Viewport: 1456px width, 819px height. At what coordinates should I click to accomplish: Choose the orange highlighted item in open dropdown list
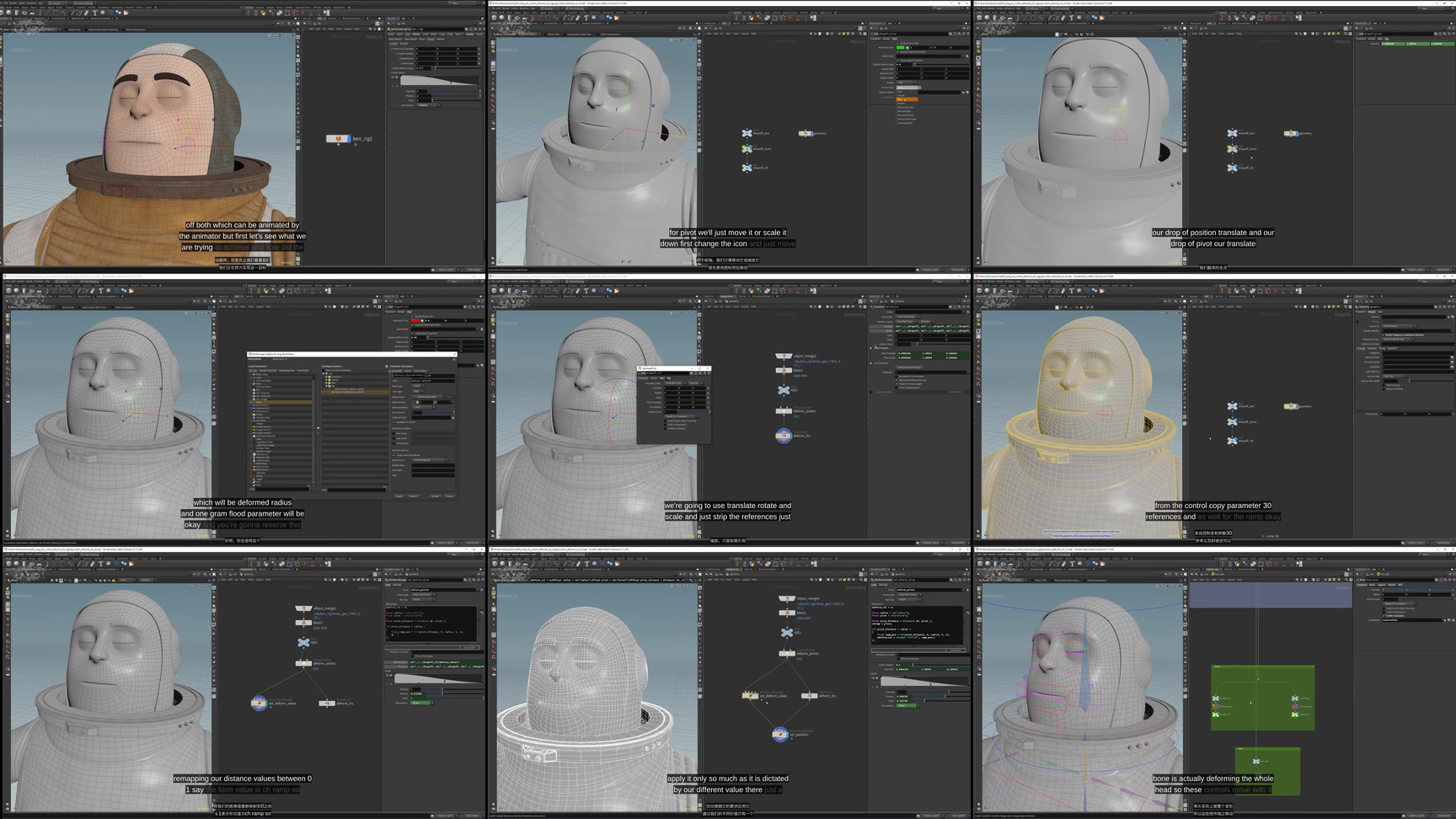click(x=907, y=99)
